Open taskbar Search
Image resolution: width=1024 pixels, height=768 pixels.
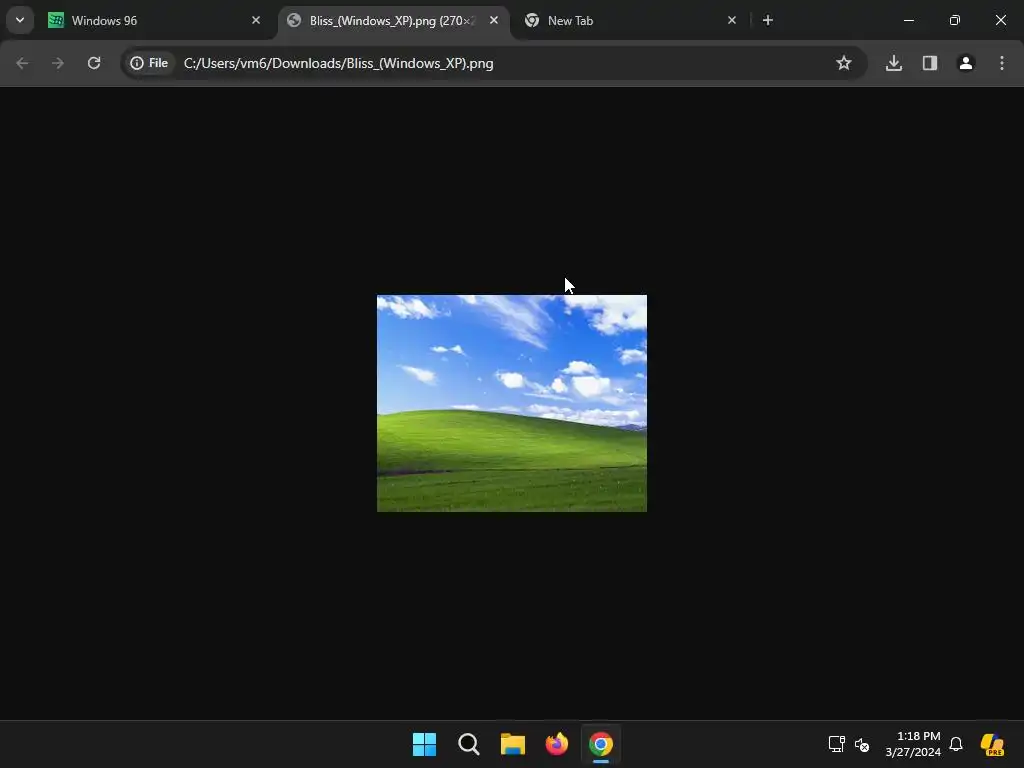tap(469, 744)
